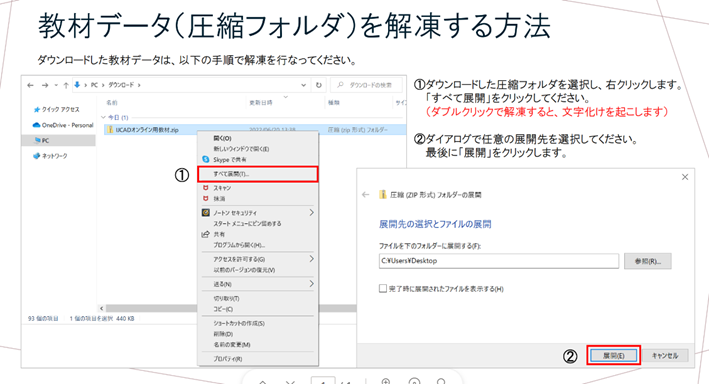This screenshot has height=384, width=709.
Task: Click the refresh button in Explorer
Action: 318,85
